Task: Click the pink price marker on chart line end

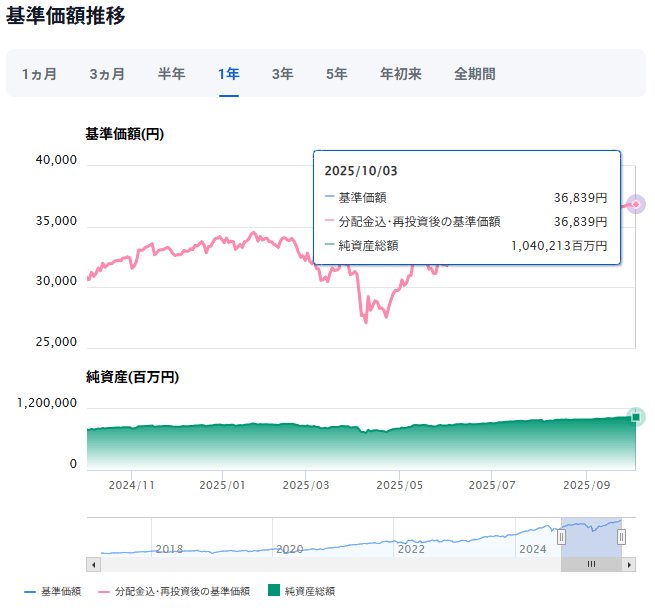Action: 636,204
